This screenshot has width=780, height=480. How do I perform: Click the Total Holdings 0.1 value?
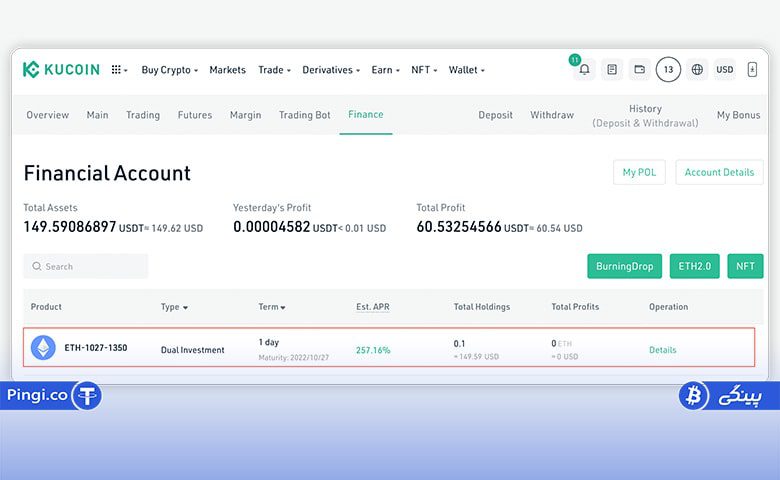click(x=459, y=344)
